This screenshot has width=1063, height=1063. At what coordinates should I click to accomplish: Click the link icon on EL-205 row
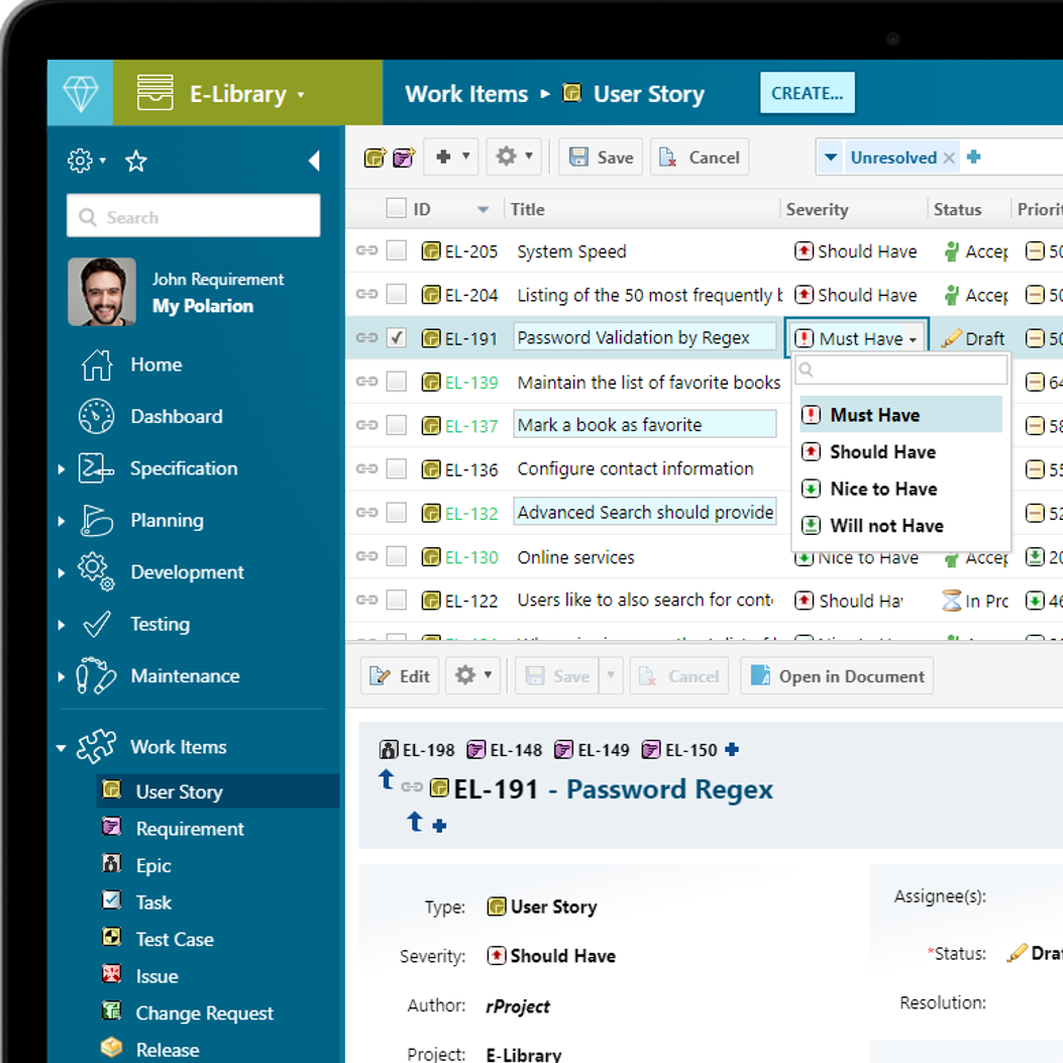click(x=367, y=251)
